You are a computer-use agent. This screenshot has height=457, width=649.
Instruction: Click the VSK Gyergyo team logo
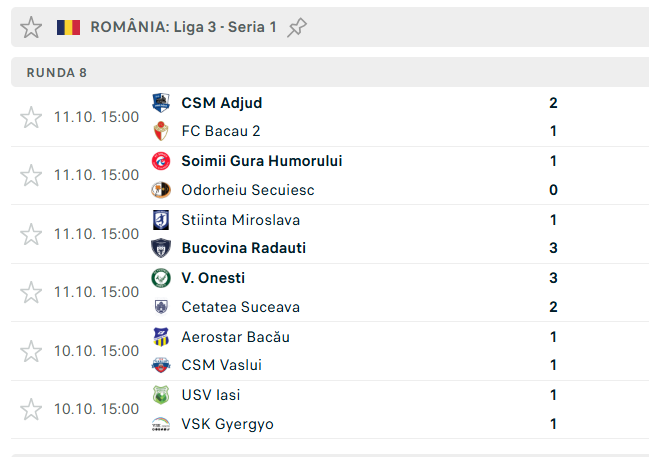pyautogui.click(x=161, y=424)
